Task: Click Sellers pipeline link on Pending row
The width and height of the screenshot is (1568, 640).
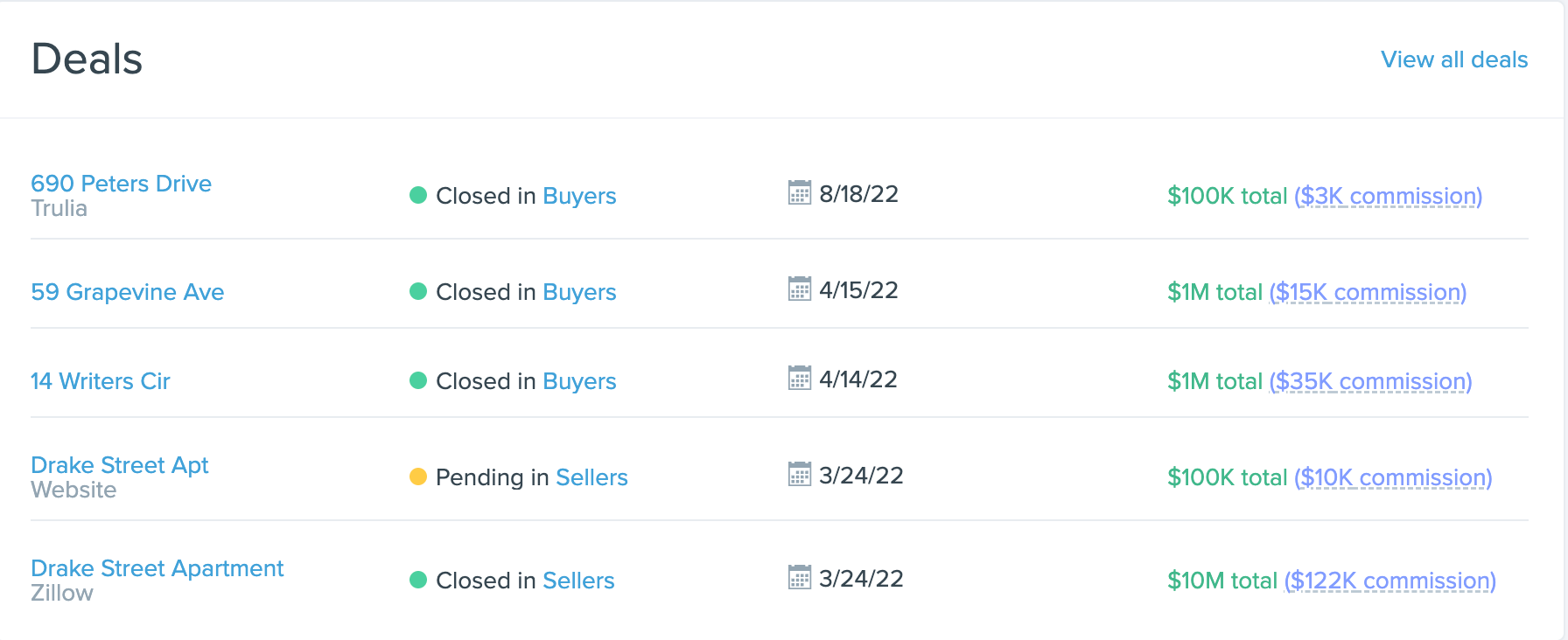Action: point(591,477)
